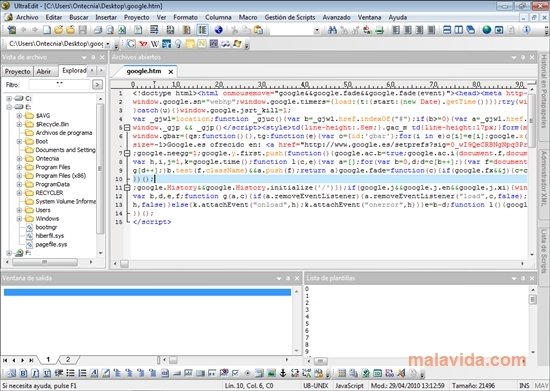Open the Vista de archivo panel dropdown arrow
This screenshot has width=550, height=391.
[x=84, y=57]
